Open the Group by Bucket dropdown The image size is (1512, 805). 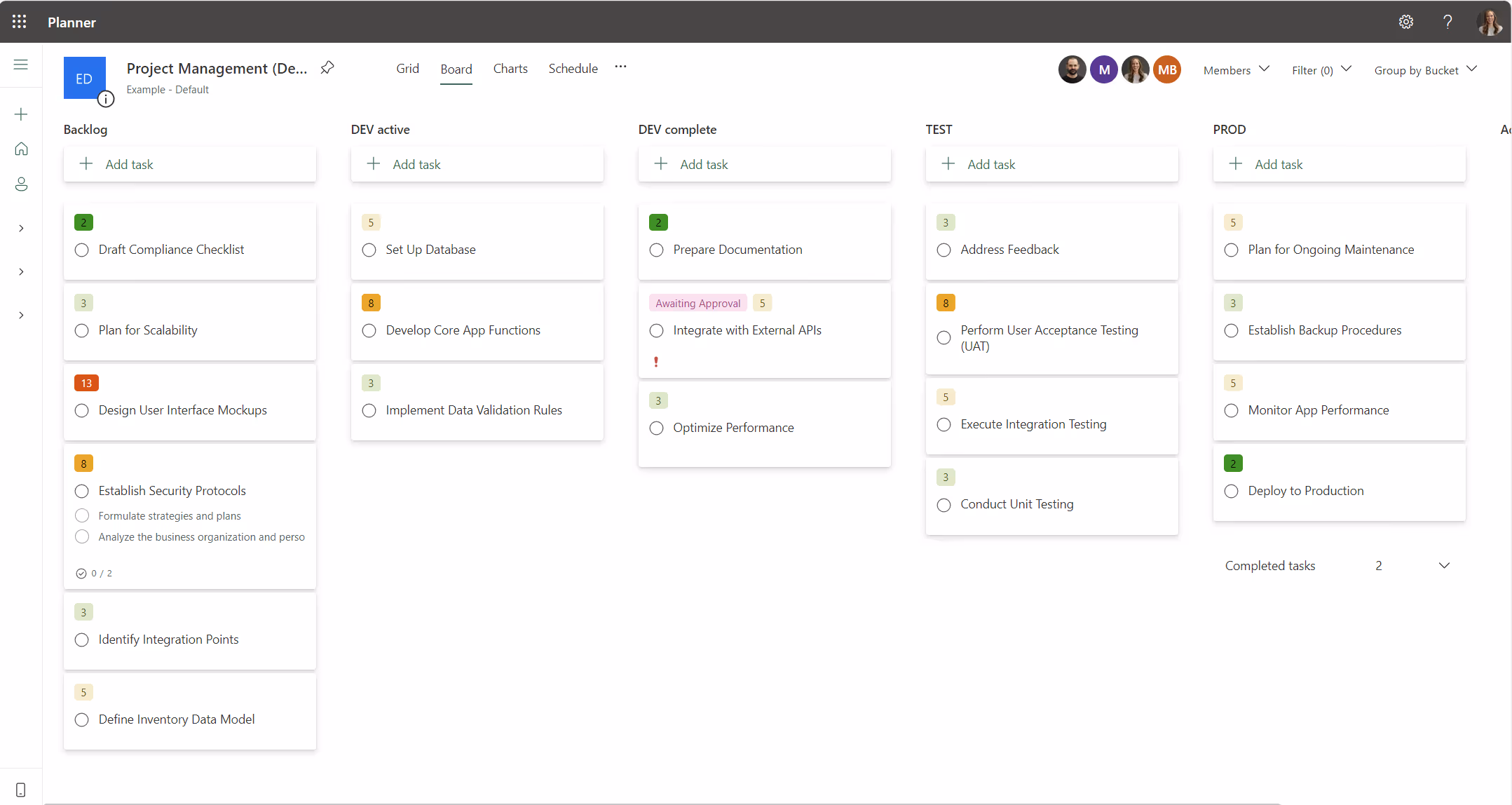pos(1425,70)
